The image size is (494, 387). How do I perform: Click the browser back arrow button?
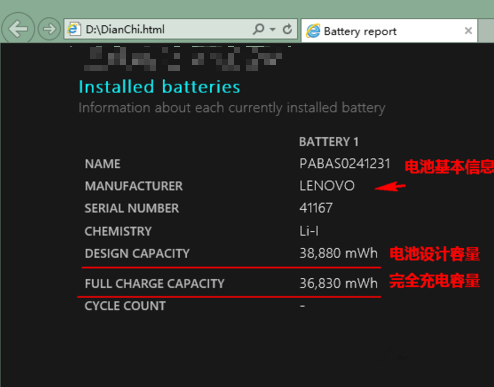click(x=18, y=29)
